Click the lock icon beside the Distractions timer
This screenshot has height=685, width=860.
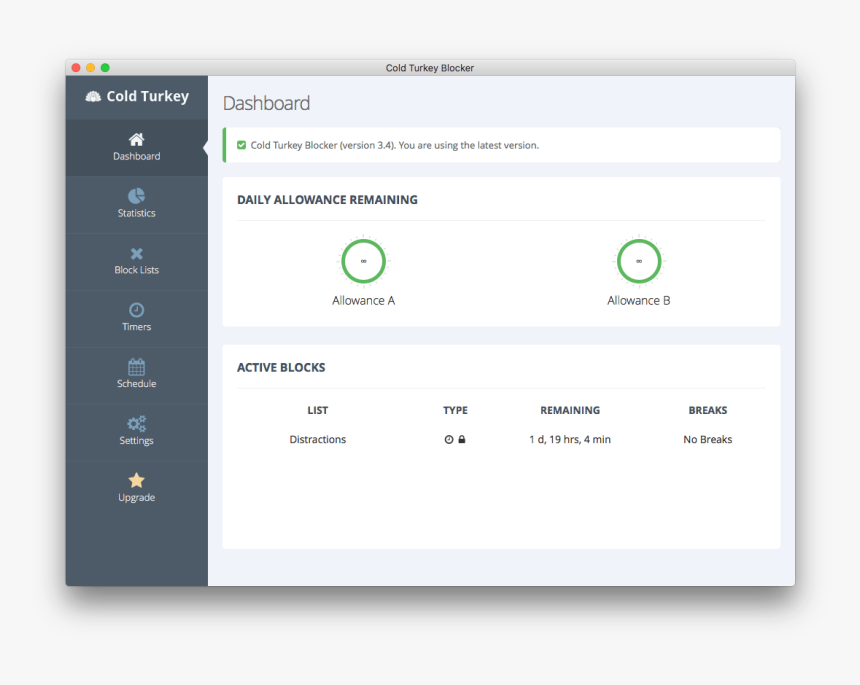pyautogui.click(x=462, y=439)
